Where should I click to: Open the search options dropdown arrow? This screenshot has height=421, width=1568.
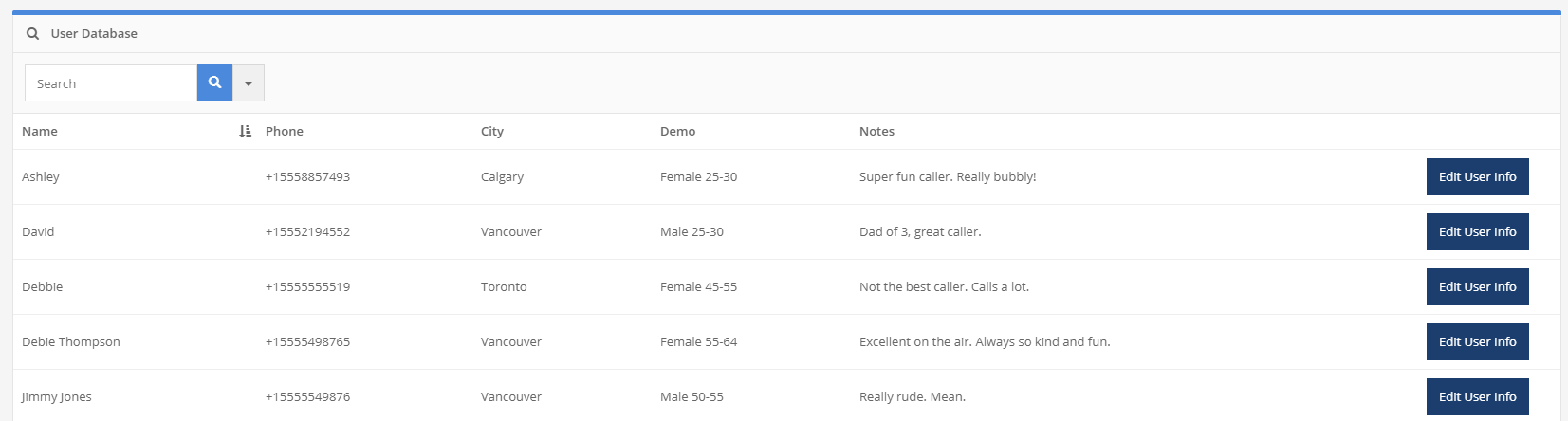pos(249,83)
